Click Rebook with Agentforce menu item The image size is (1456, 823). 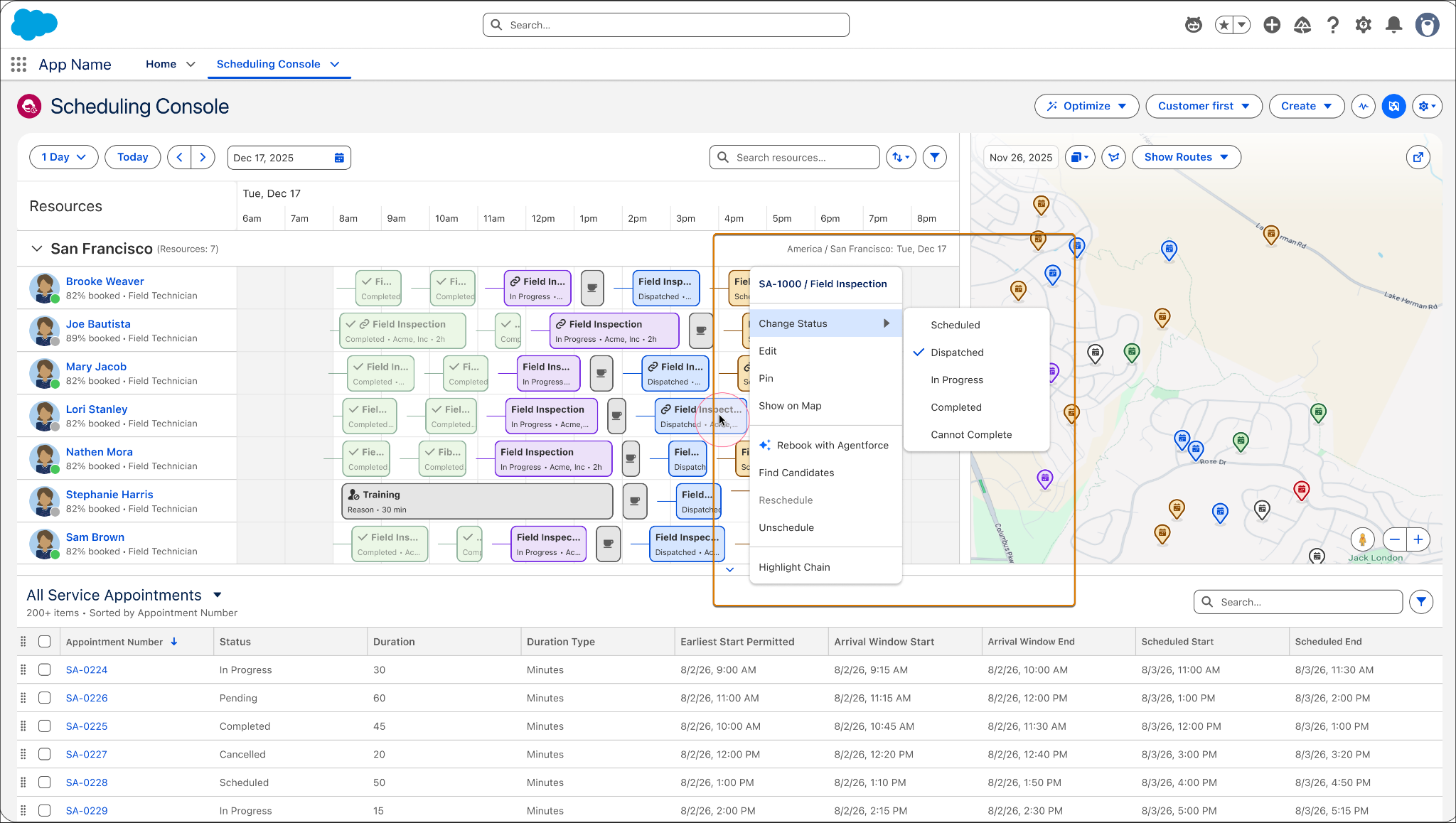(825, 445)
